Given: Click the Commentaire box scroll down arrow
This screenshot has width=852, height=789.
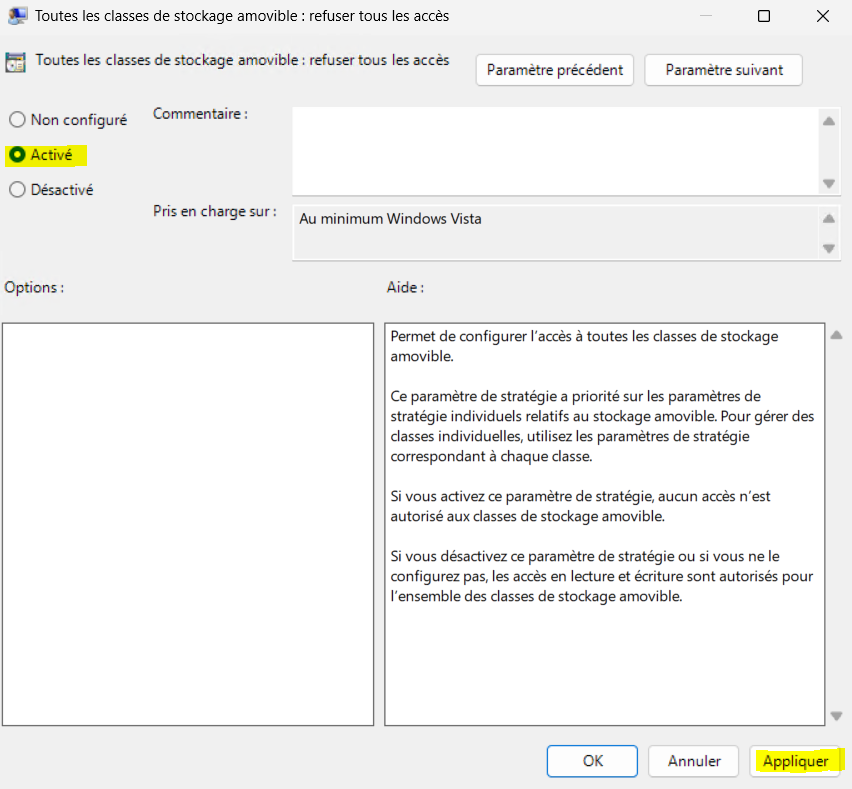Looking at the screenshot, I should point(828,183).
